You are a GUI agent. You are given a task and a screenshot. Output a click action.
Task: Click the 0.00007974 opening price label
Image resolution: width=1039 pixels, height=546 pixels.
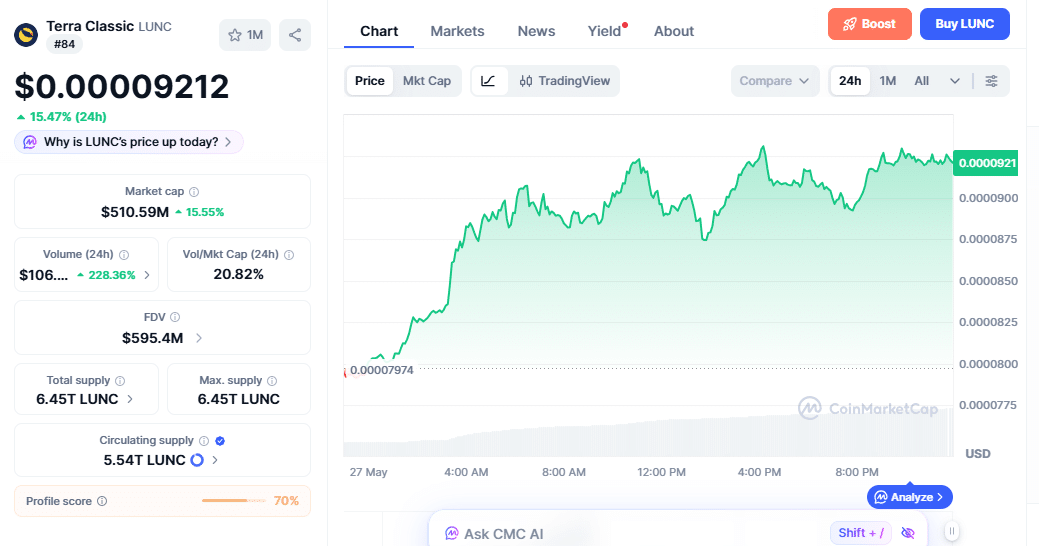tap(382, 370)
